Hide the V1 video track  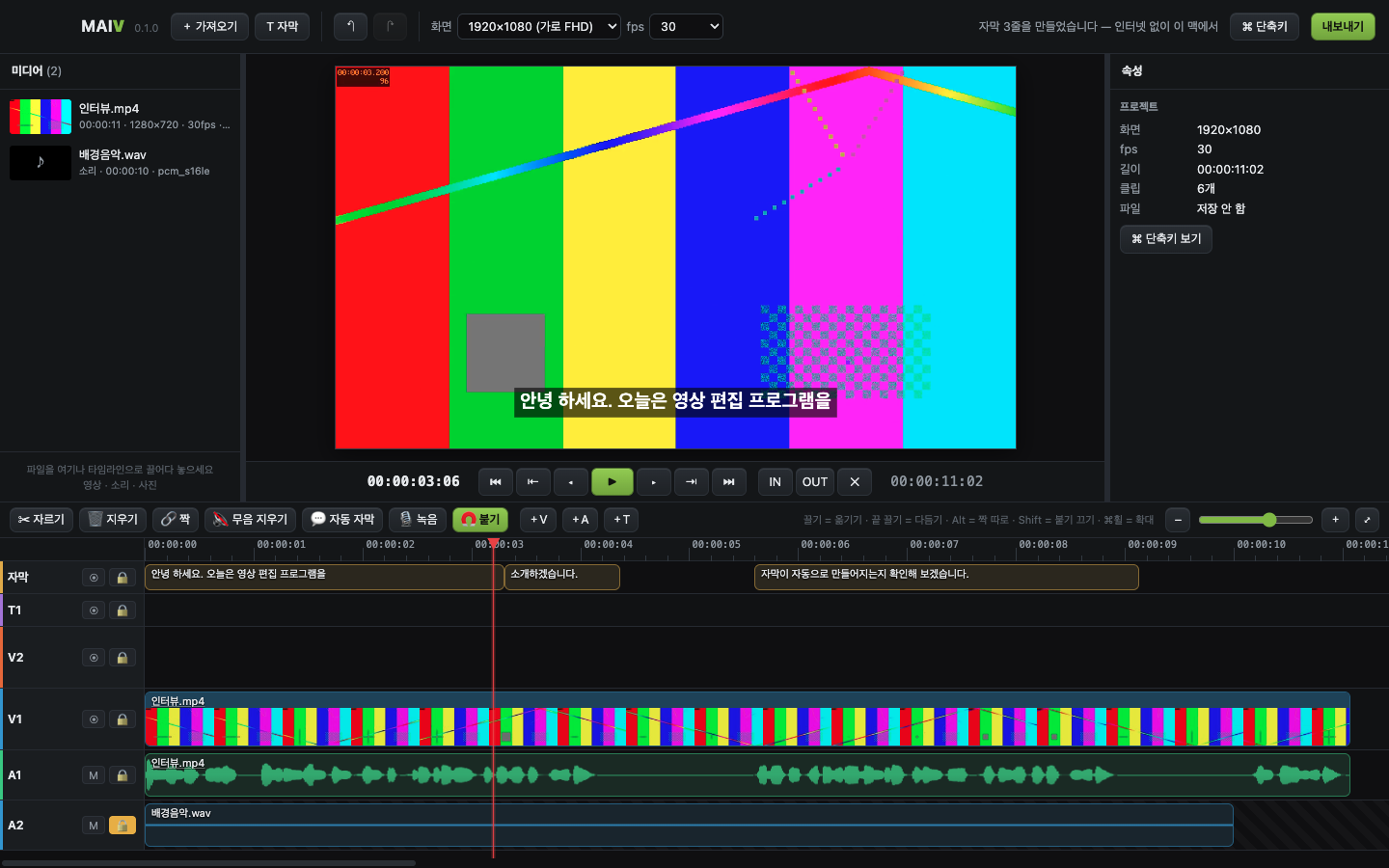tap(94, 719)
